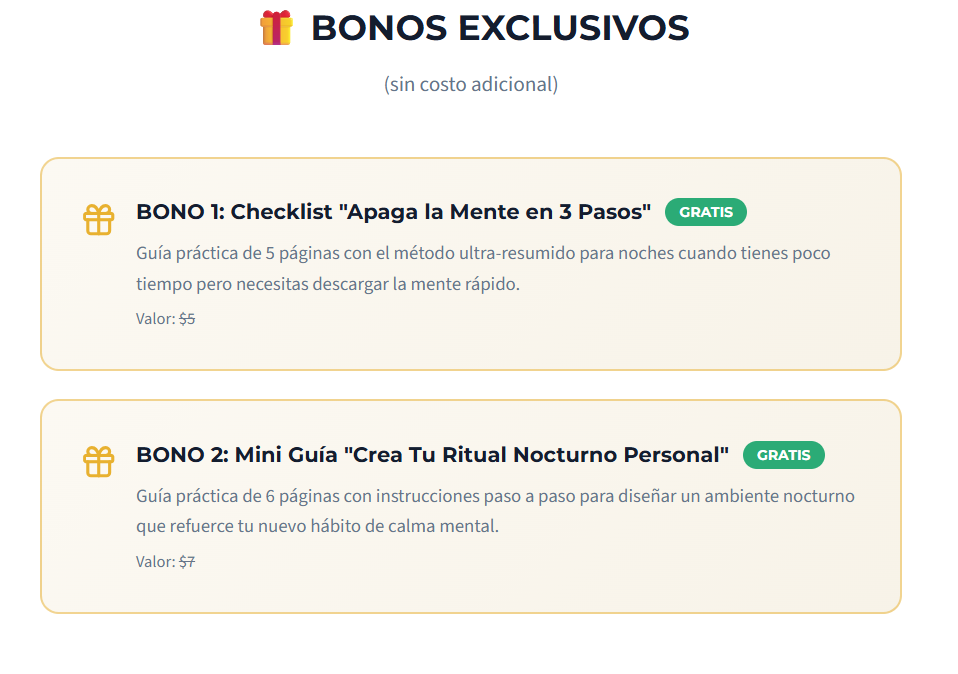This screenshot has height=674, width=958.
Task: Click the "Valor:" label in BONO 2
Action: [155, 562]
